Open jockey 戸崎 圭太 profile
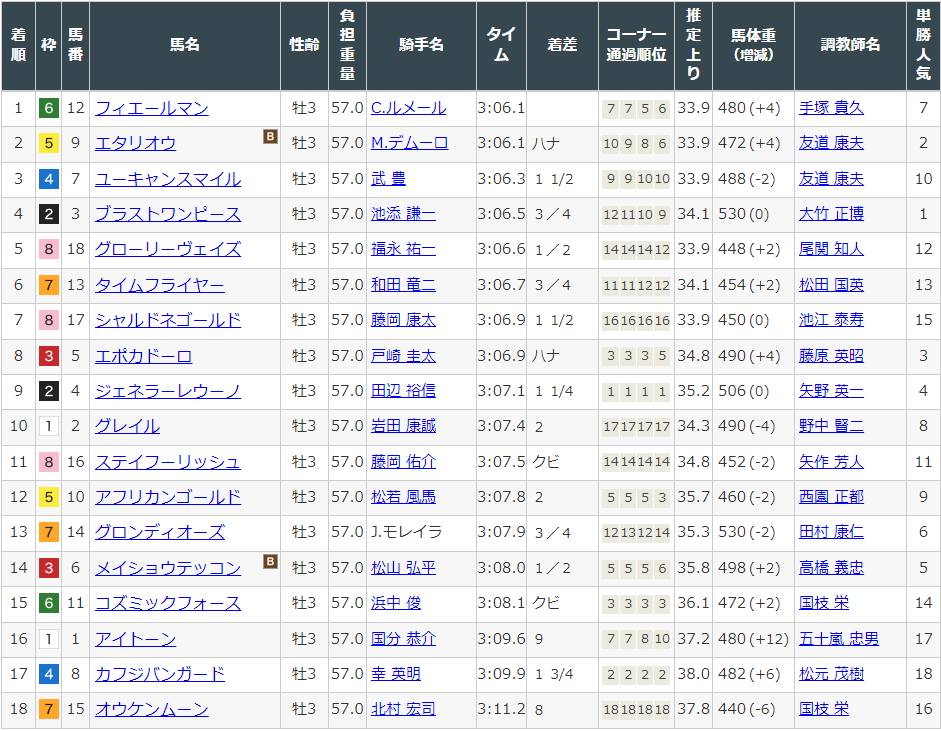The height and width of the screenshot is (731, 941). (403, 356)
